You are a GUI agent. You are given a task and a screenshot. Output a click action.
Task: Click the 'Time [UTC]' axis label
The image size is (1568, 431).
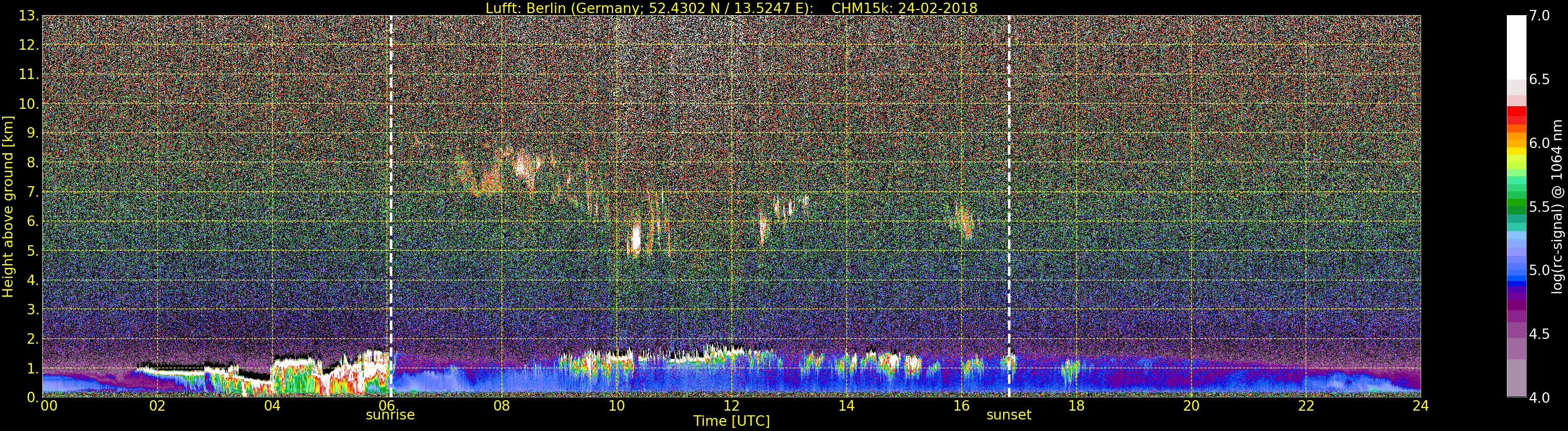coord(731,421)
